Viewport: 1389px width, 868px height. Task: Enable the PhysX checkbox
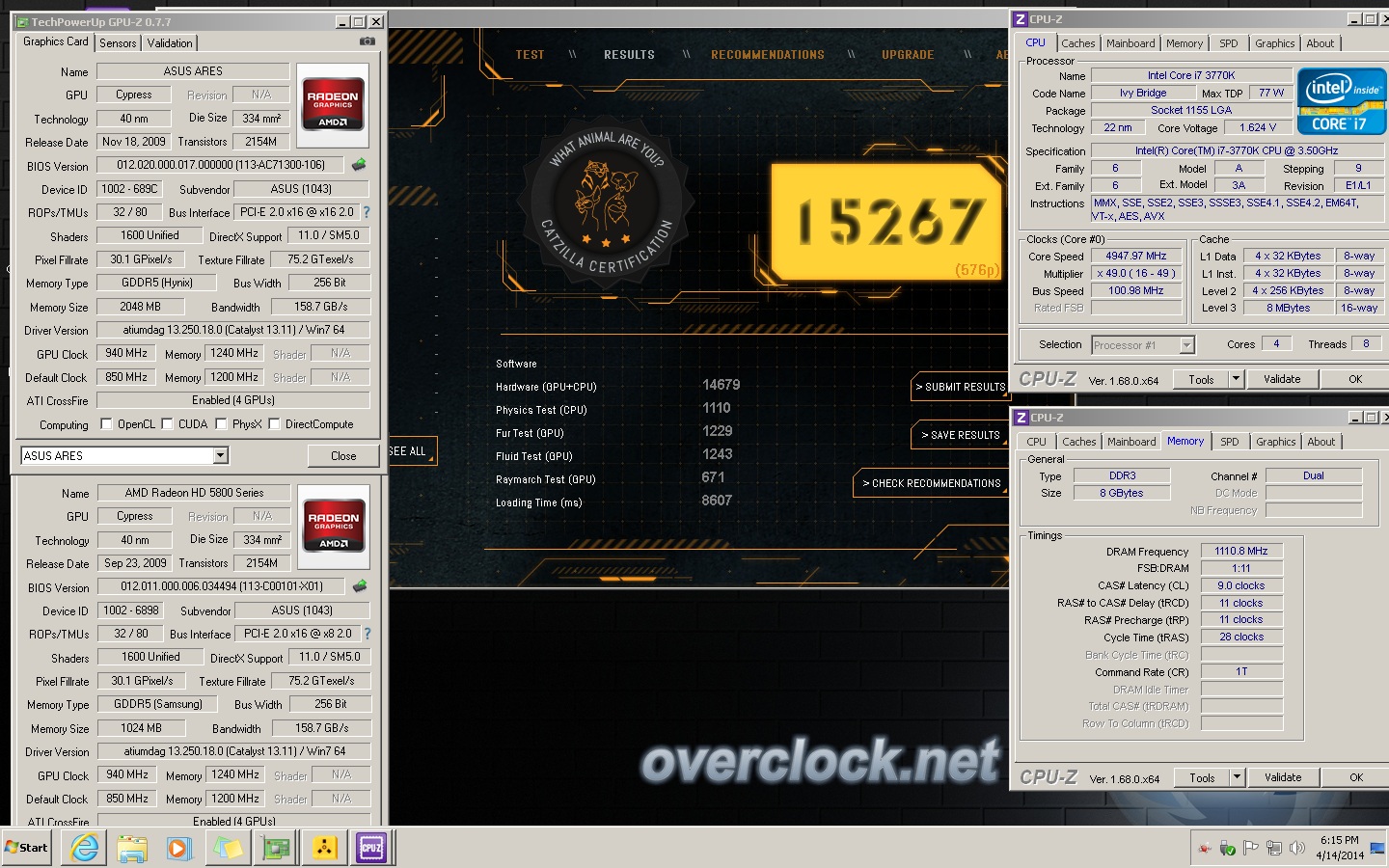click(221, 423)
